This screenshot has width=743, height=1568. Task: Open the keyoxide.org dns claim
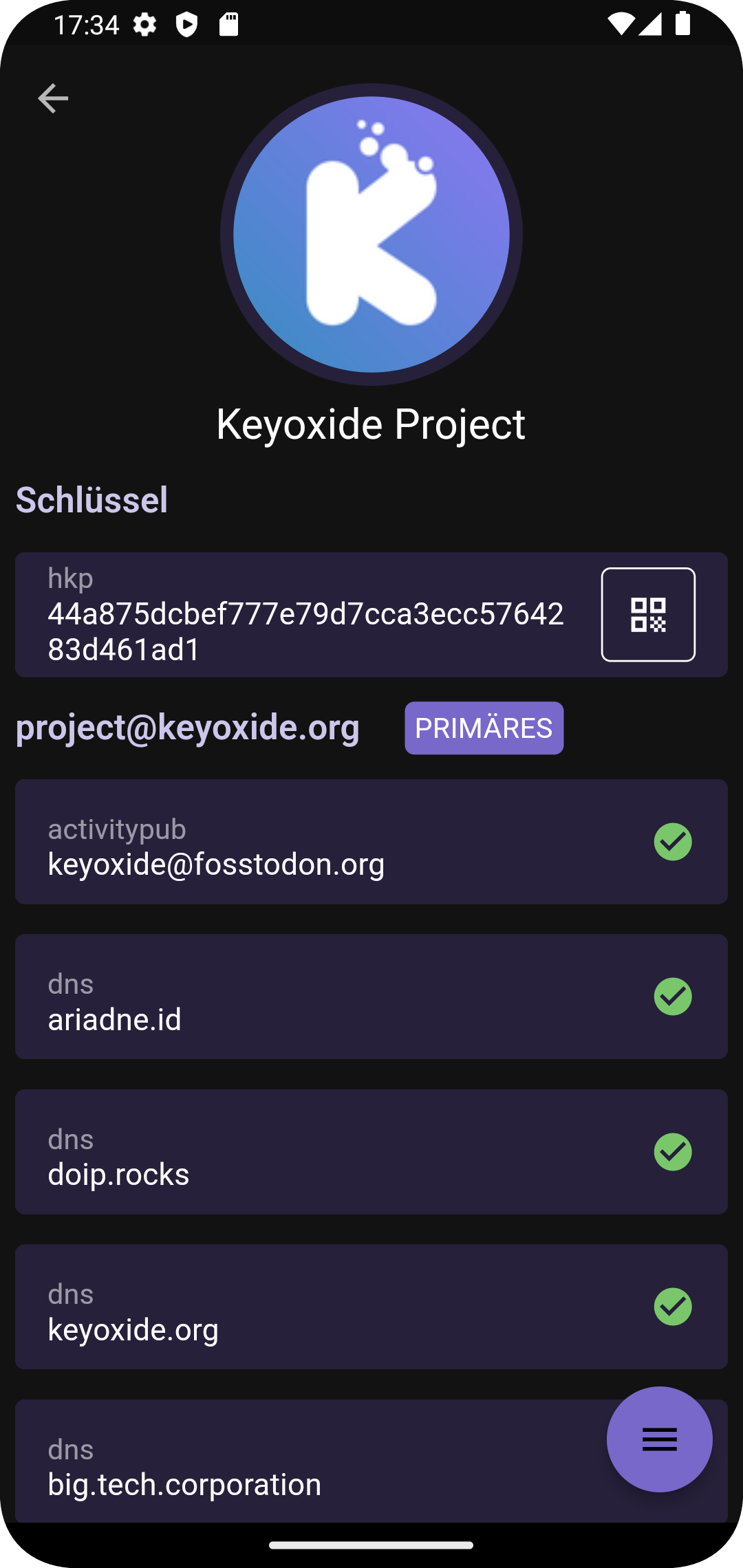tap(330, 1306)
